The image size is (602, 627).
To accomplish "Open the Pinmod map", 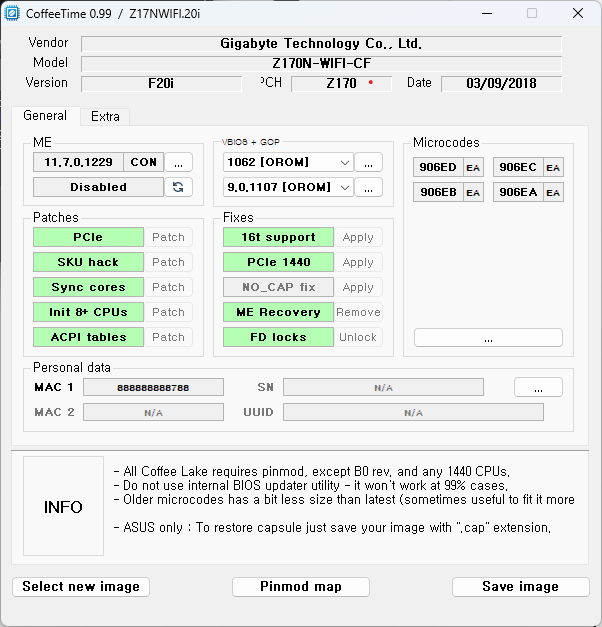I will [x=301, y=587].
